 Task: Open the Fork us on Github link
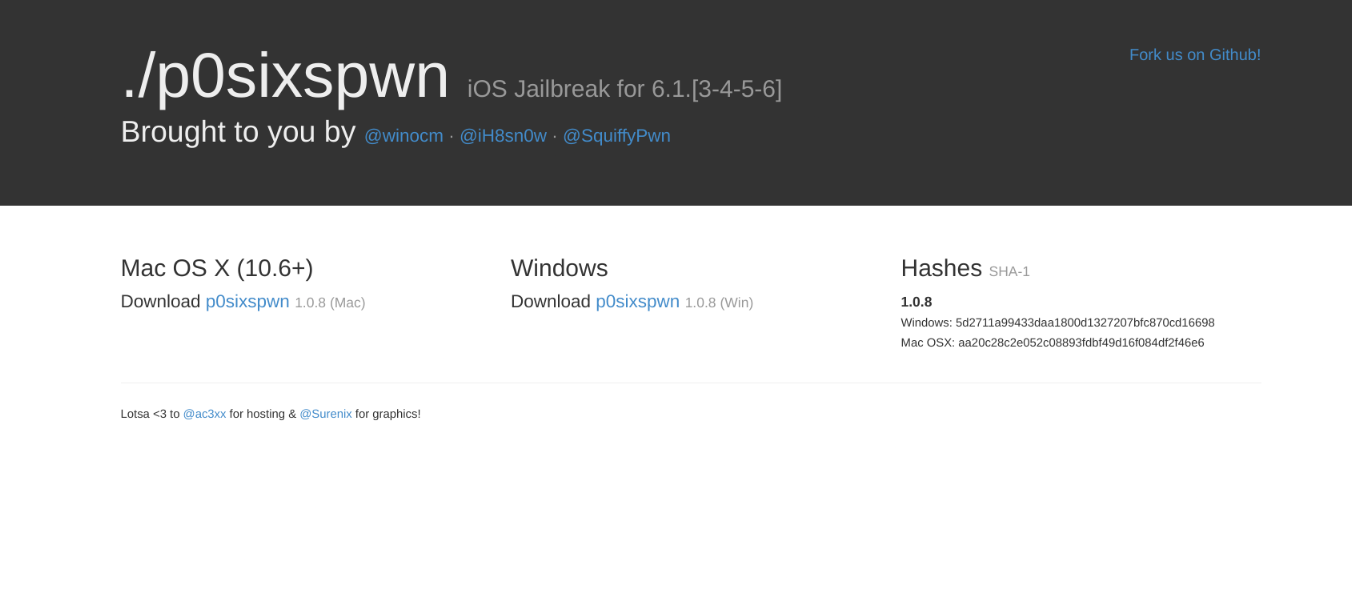(x=1194, y=55)
